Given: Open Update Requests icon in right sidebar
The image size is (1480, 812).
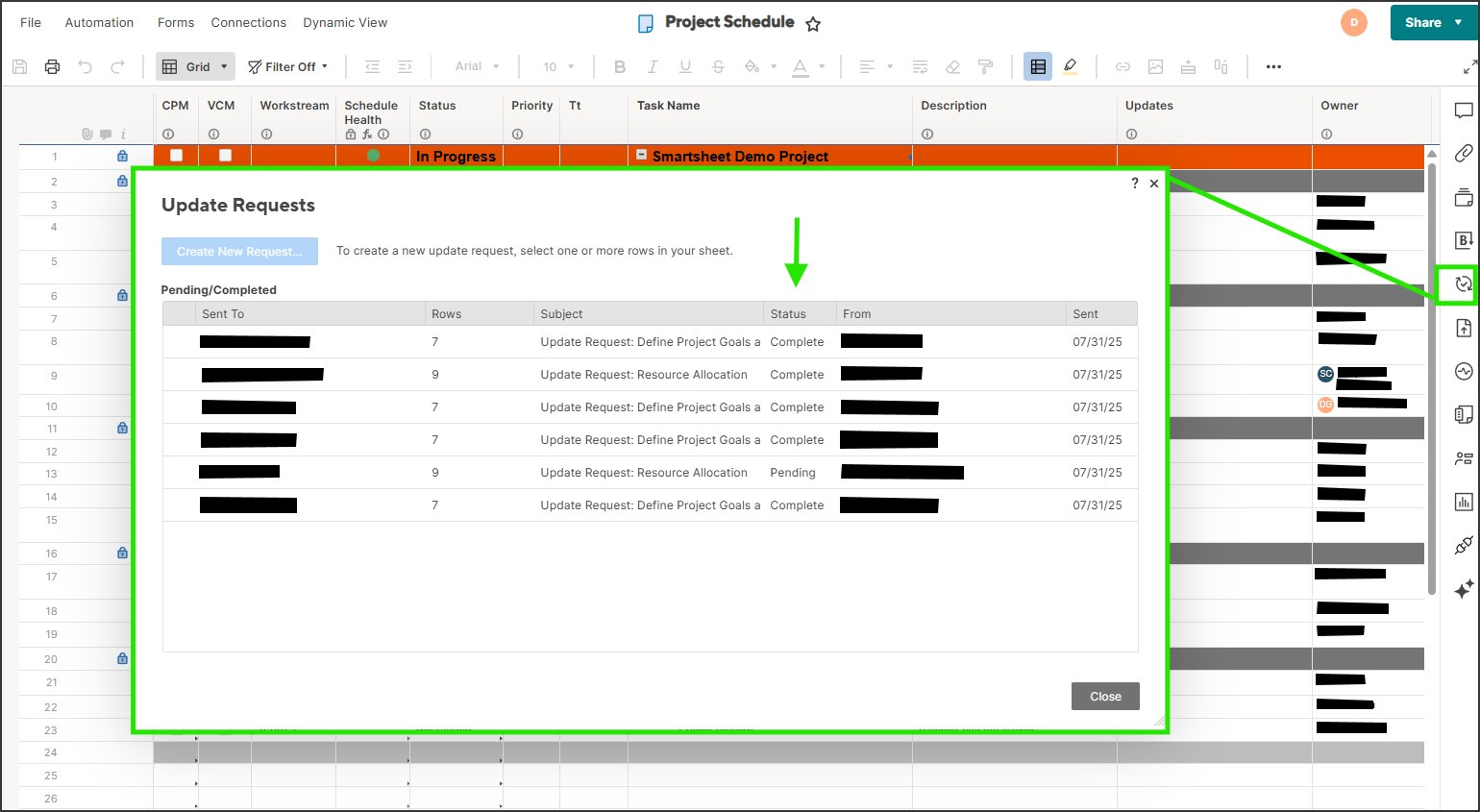Looking at the screenshot, I should click(1464, 284).
